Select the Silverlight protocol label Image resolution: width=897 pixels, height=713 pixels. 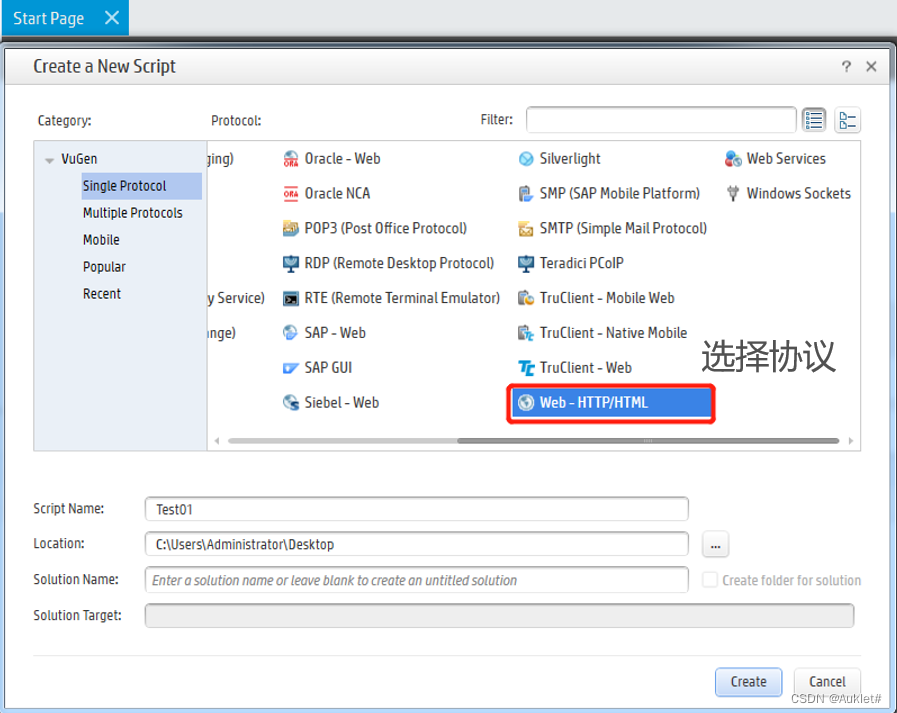[570, 159]
